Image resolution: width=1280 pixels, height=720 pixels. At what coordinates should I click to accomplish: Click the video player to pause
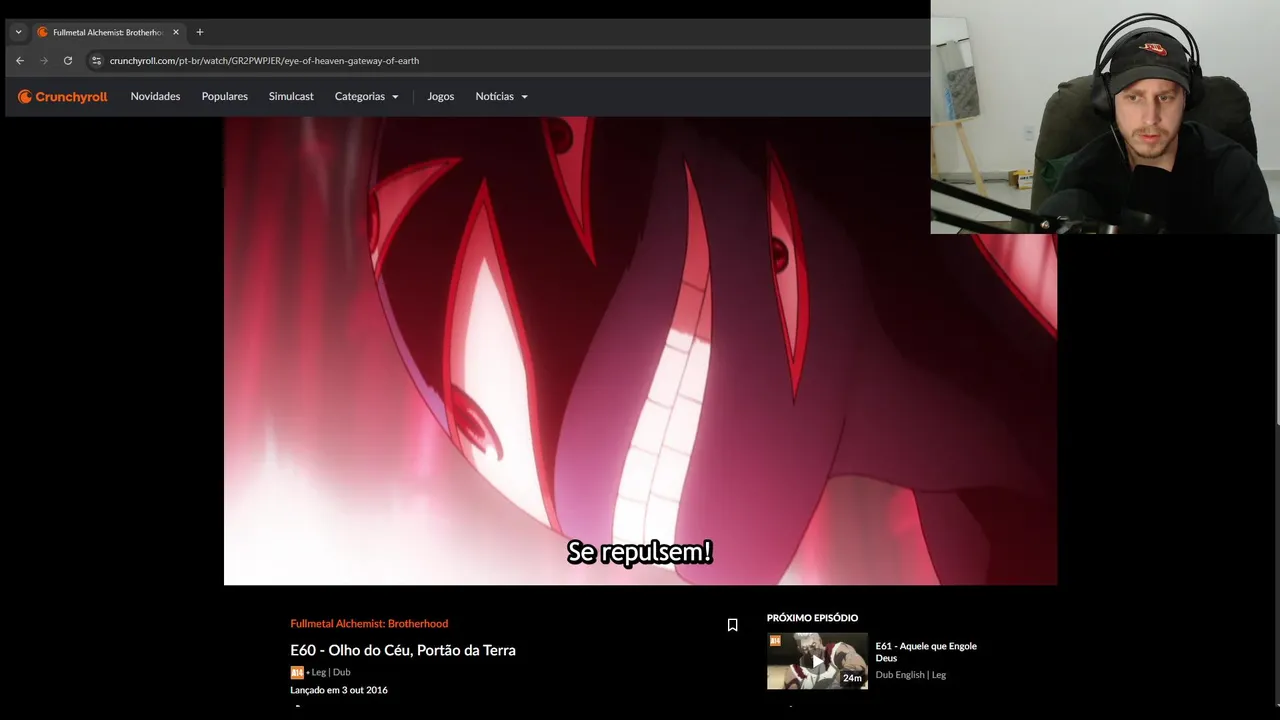pos(640,350)
